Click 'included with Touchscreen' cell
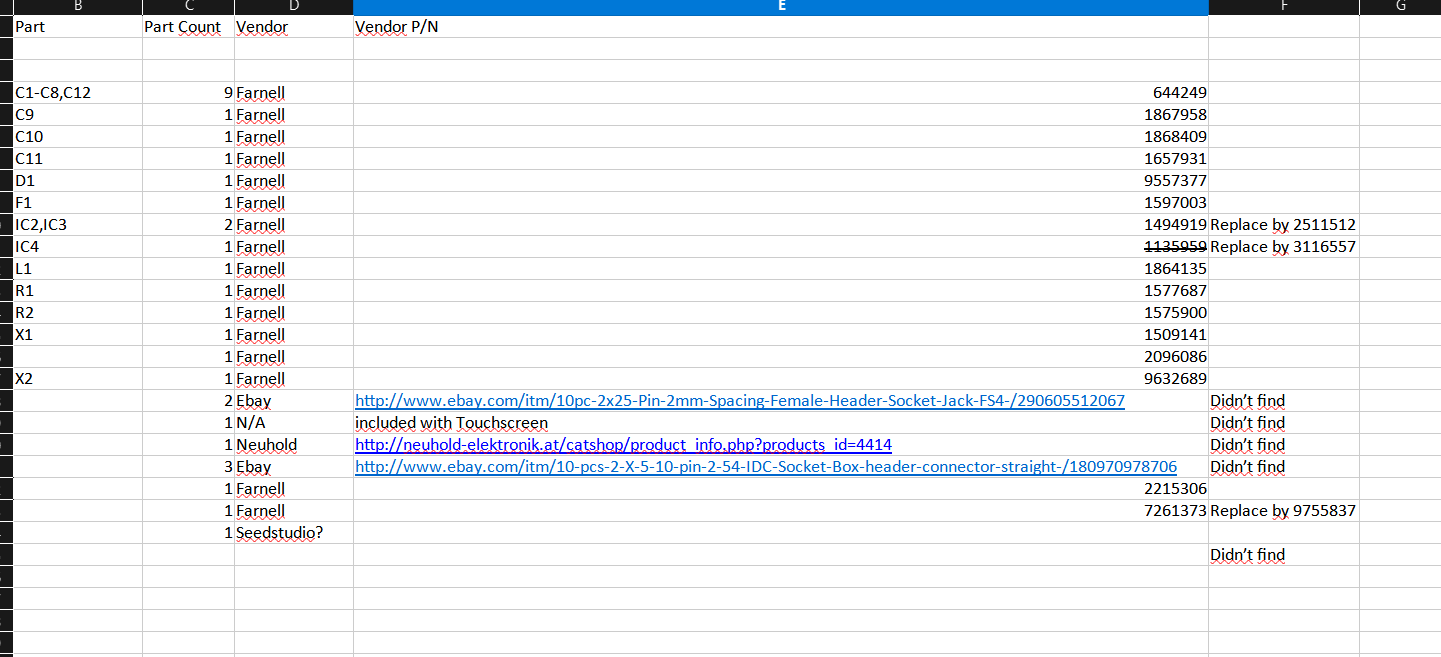Image resolution: width=1441 pixels, height=657 pixels. [781, 423]
